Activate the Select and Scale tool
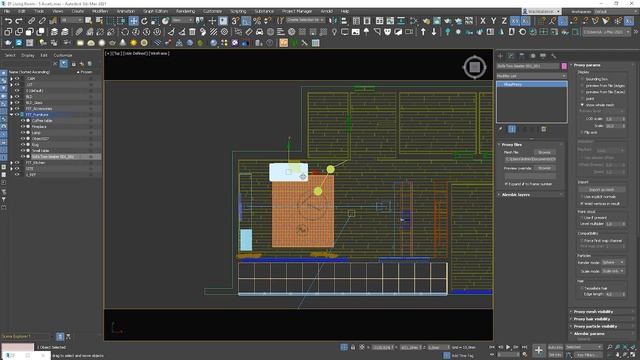Viewport: 640px width, 360px height. 155,20
